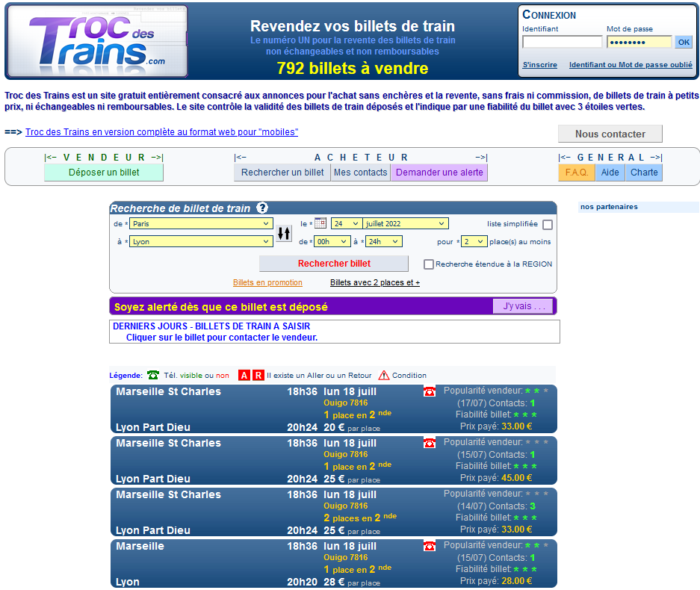Open the F.A.Q. menu item
700x590 pixels.
577,172
